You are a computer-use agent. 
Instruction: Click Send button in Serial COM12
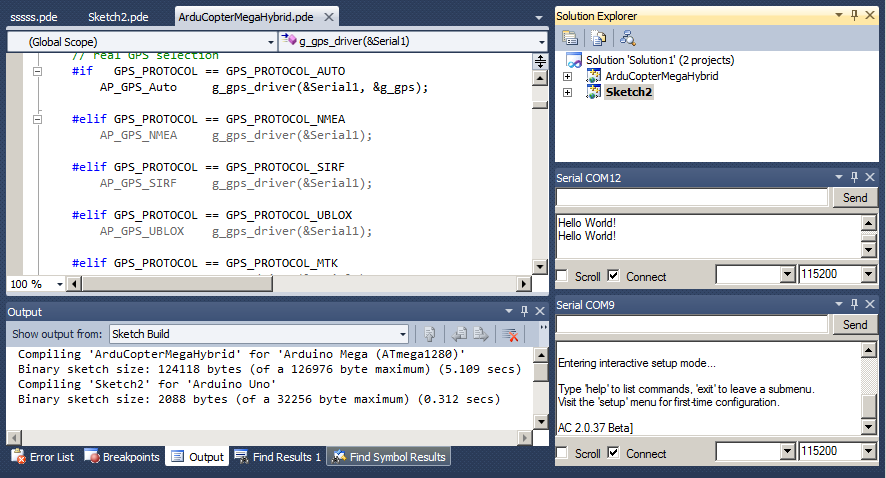855,198
